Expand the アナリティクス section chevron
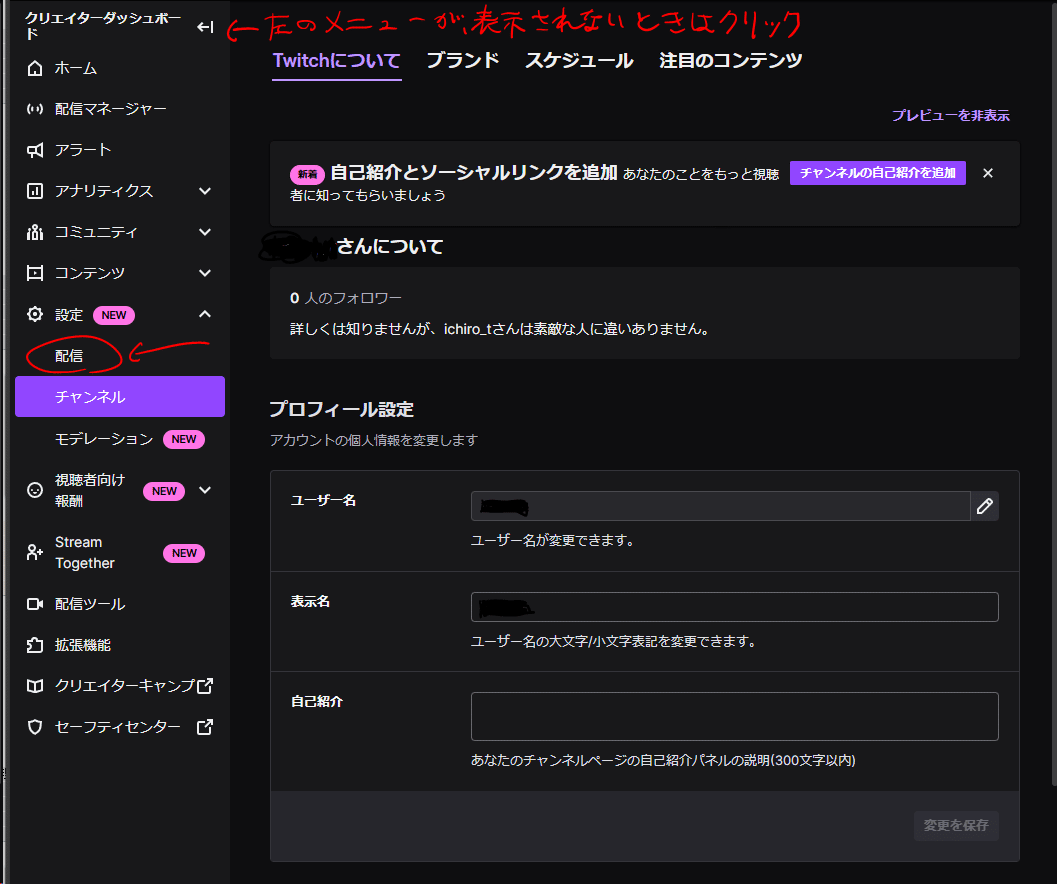 point(205,191)
